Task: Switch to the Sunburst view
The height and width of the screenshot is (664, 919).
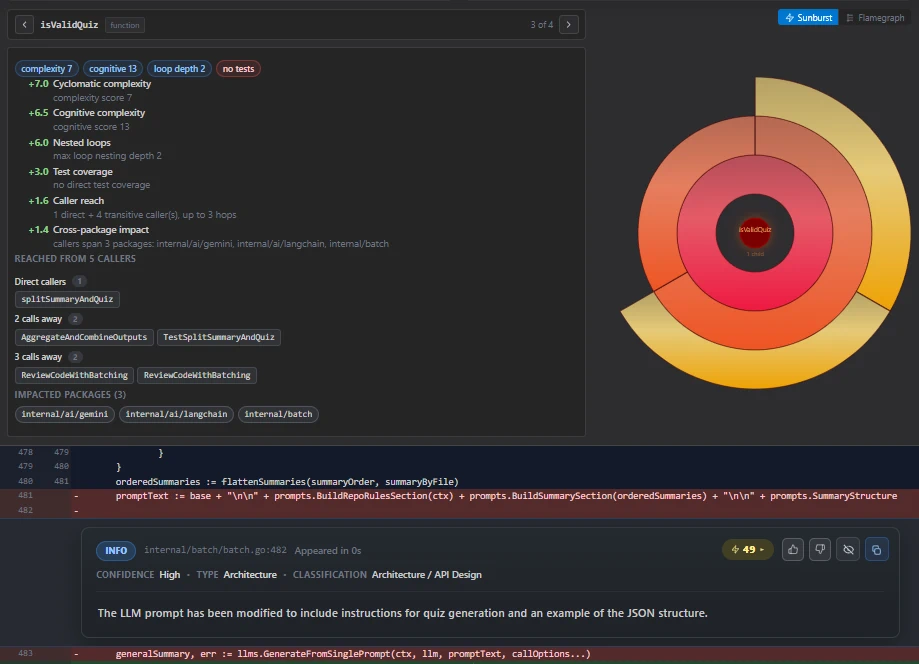Action: pyautogui.click(x=808, y=18)
